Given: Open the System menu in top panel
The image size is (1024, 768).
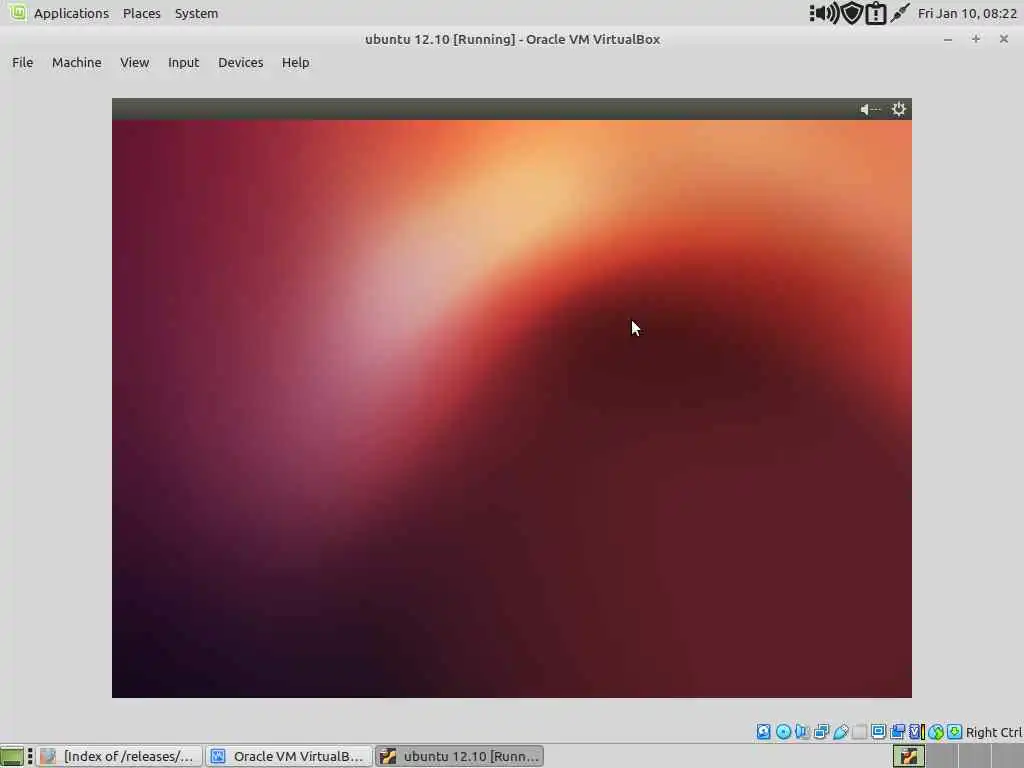Looking at the screenshot, I should click(196, 13).
